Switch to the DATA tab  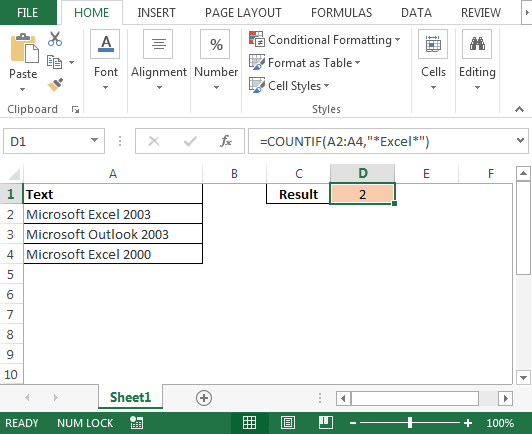point(416,13)
